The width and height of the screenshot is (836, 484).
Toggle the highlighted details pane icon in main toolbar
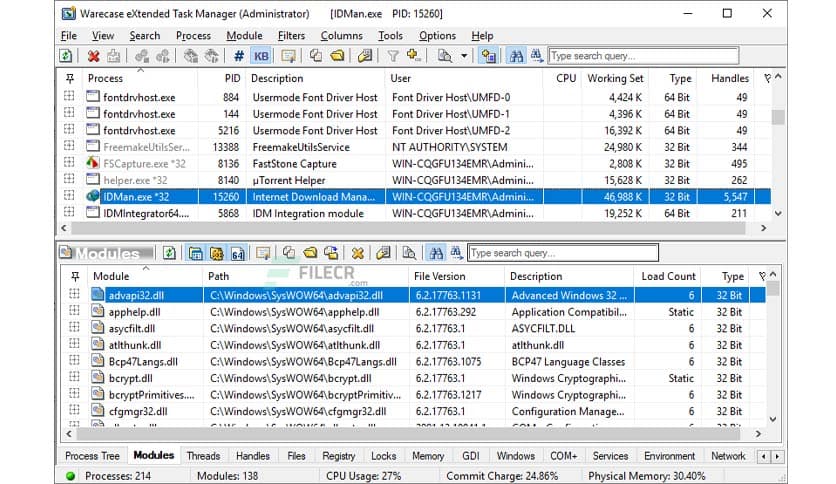click(x=488, y=56)
